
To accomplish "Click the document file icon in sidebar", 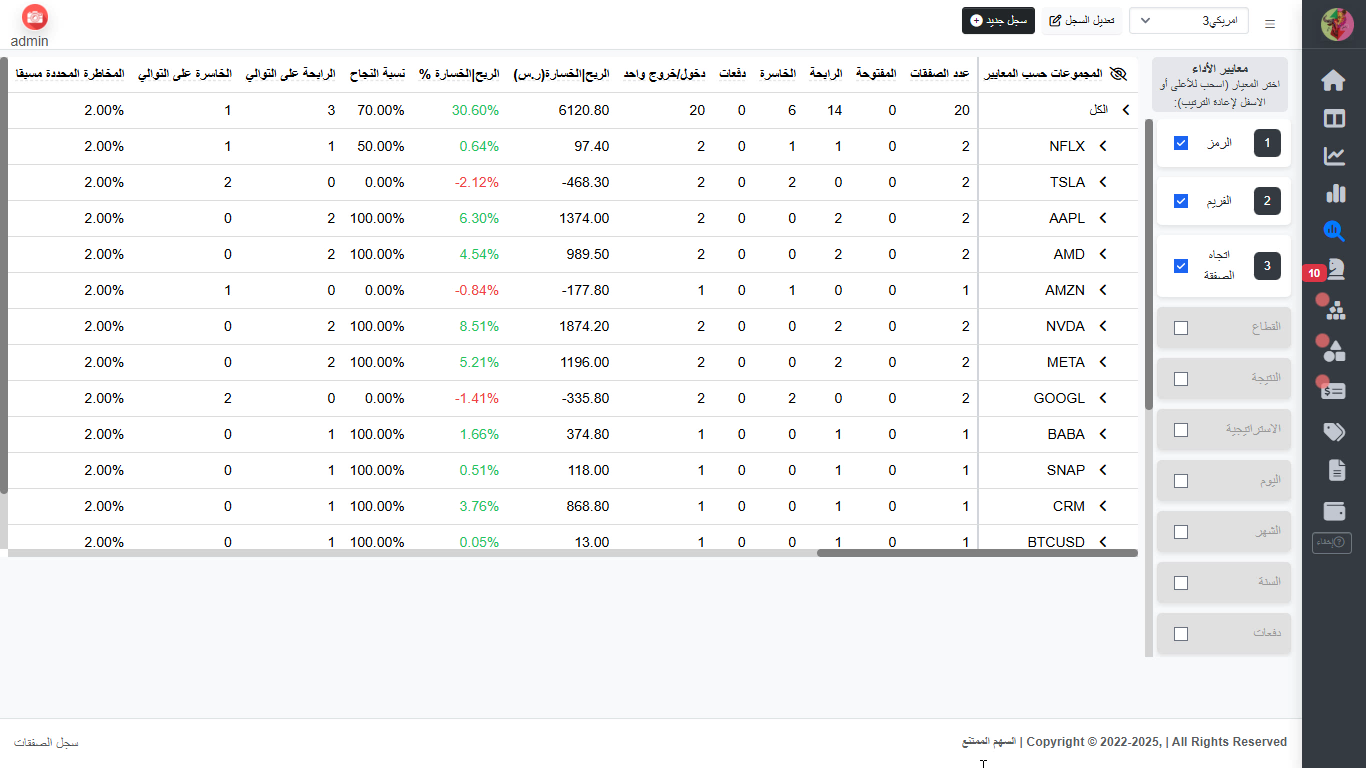I will click(1335, 470).
